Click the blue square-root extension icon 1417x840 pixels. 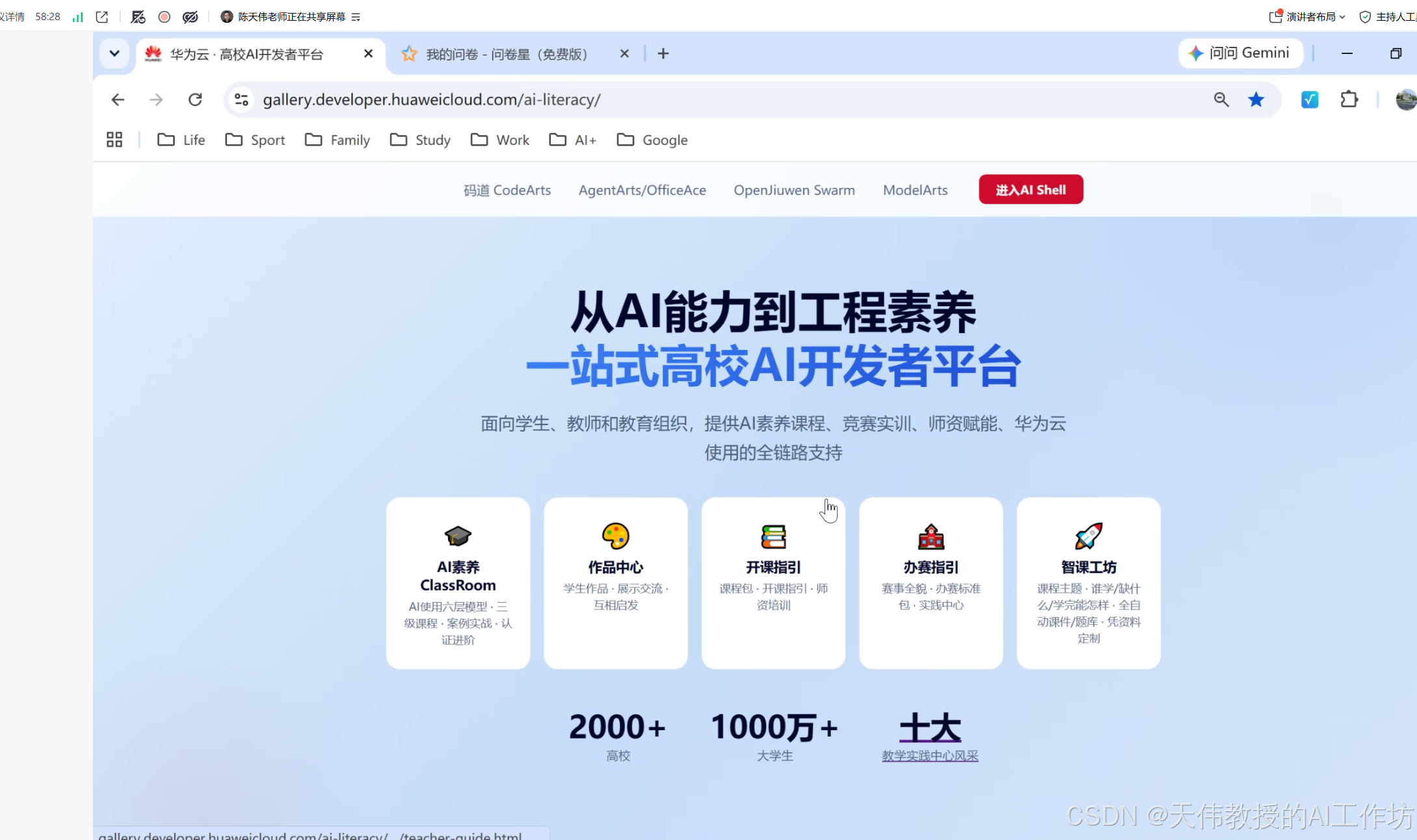click(x=1310, y=99)
